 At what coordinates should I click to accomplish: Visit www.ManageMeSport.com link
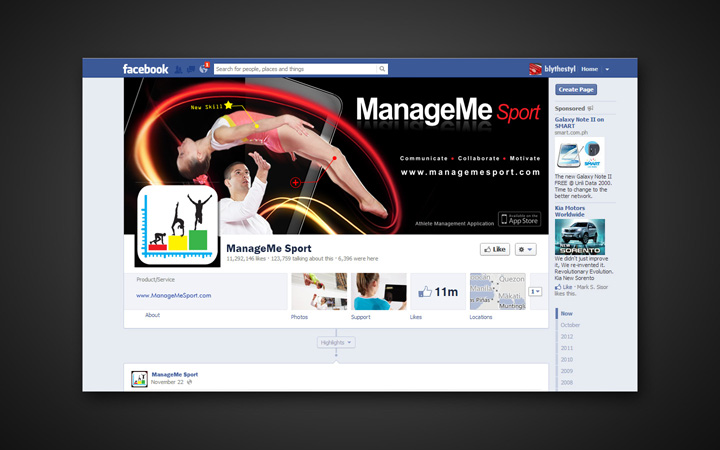(174, 295)
